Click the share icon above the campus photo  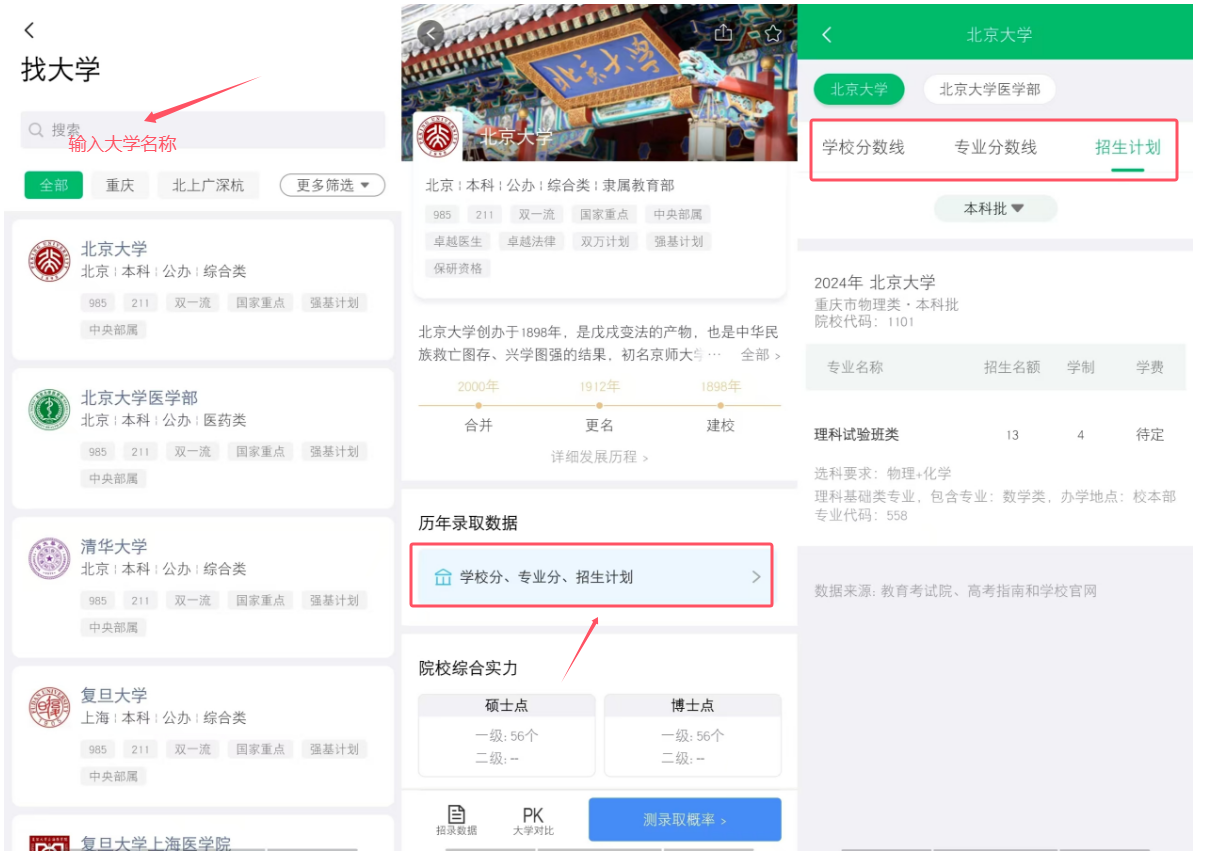pyautogui.click(x=723, y=33)
